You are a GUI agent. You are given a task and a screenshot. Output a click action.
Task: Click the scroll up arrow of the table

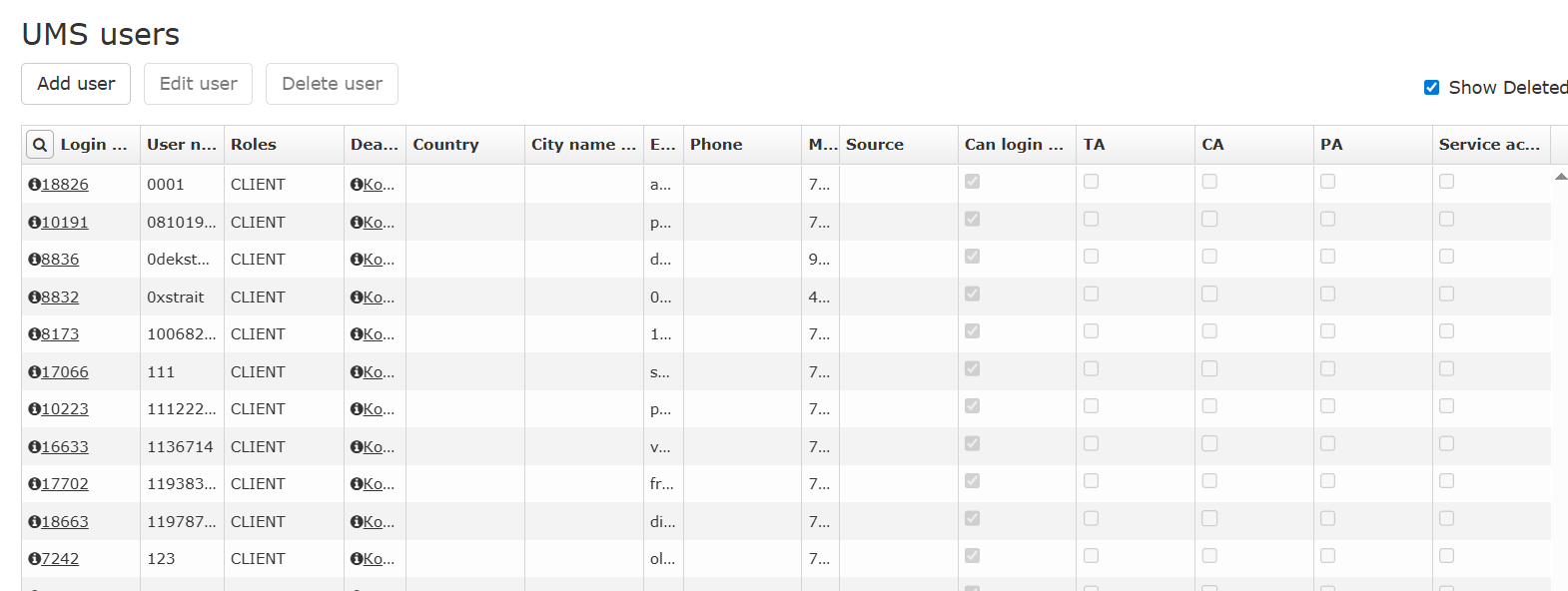[1560, 177]
